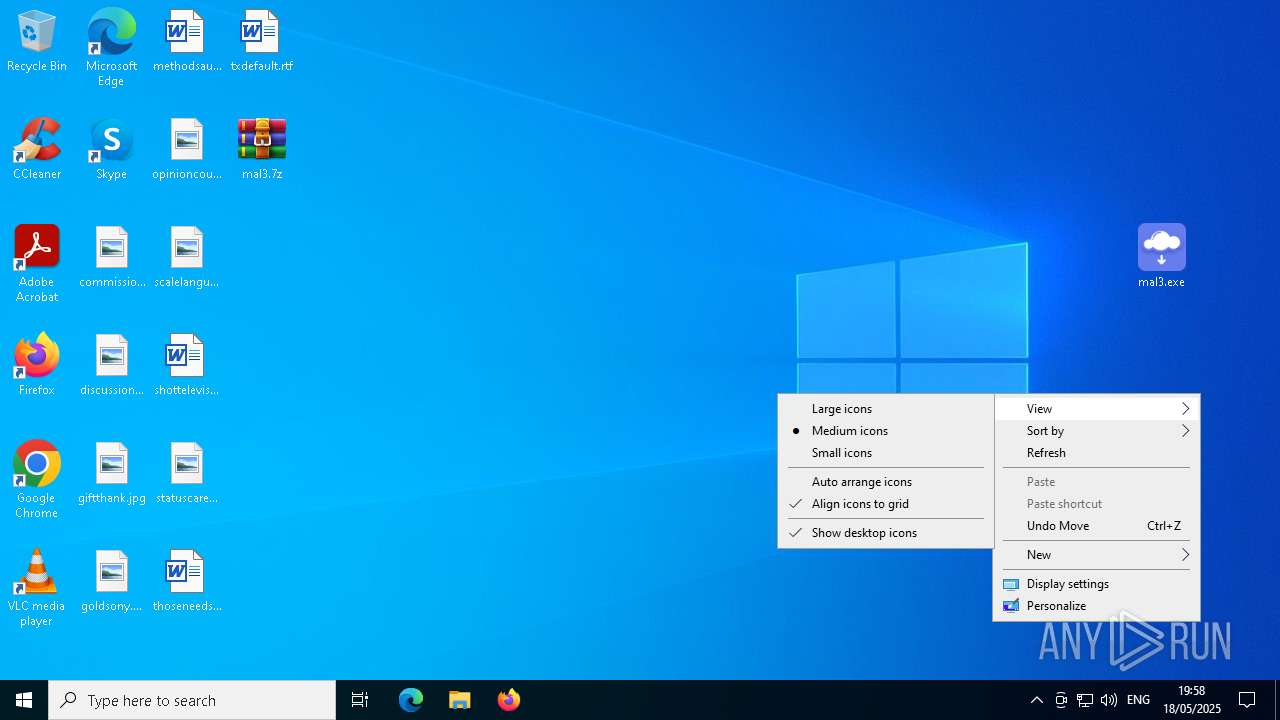Choose Small icons view option
1280x720 pixels.
click(885, 453)
